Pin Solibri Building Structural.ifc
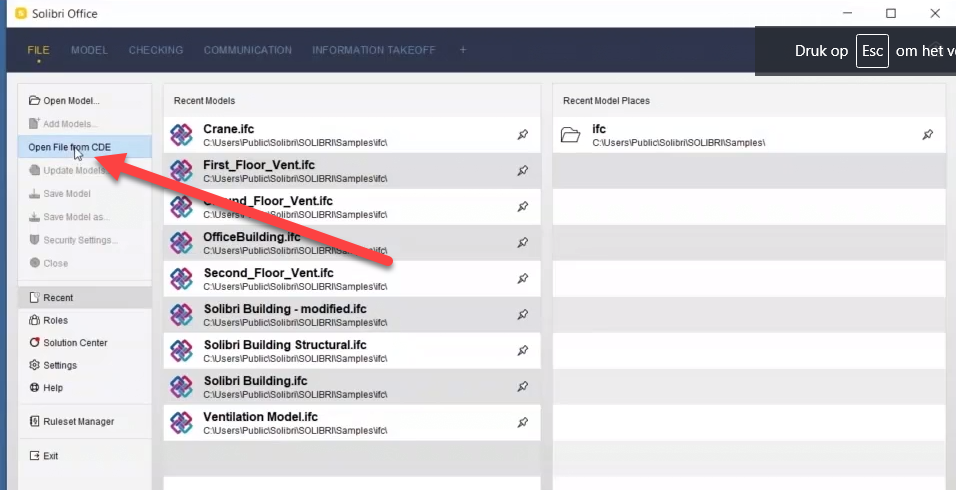 click(523, 351)
